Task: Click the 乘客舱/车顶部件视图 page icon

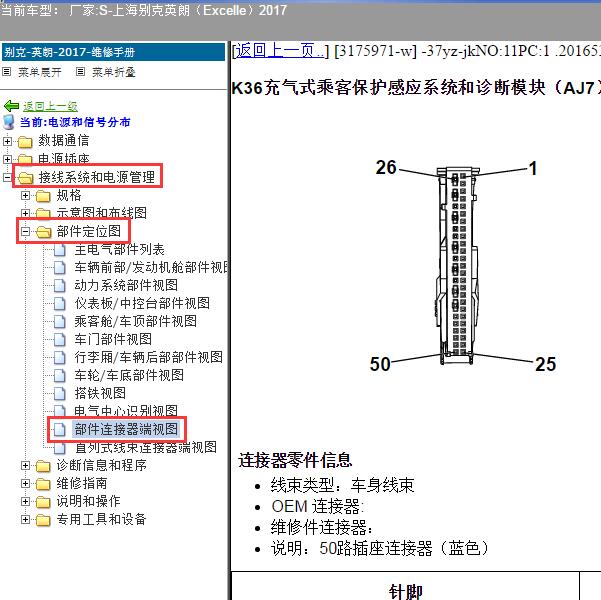Action: 60,322
